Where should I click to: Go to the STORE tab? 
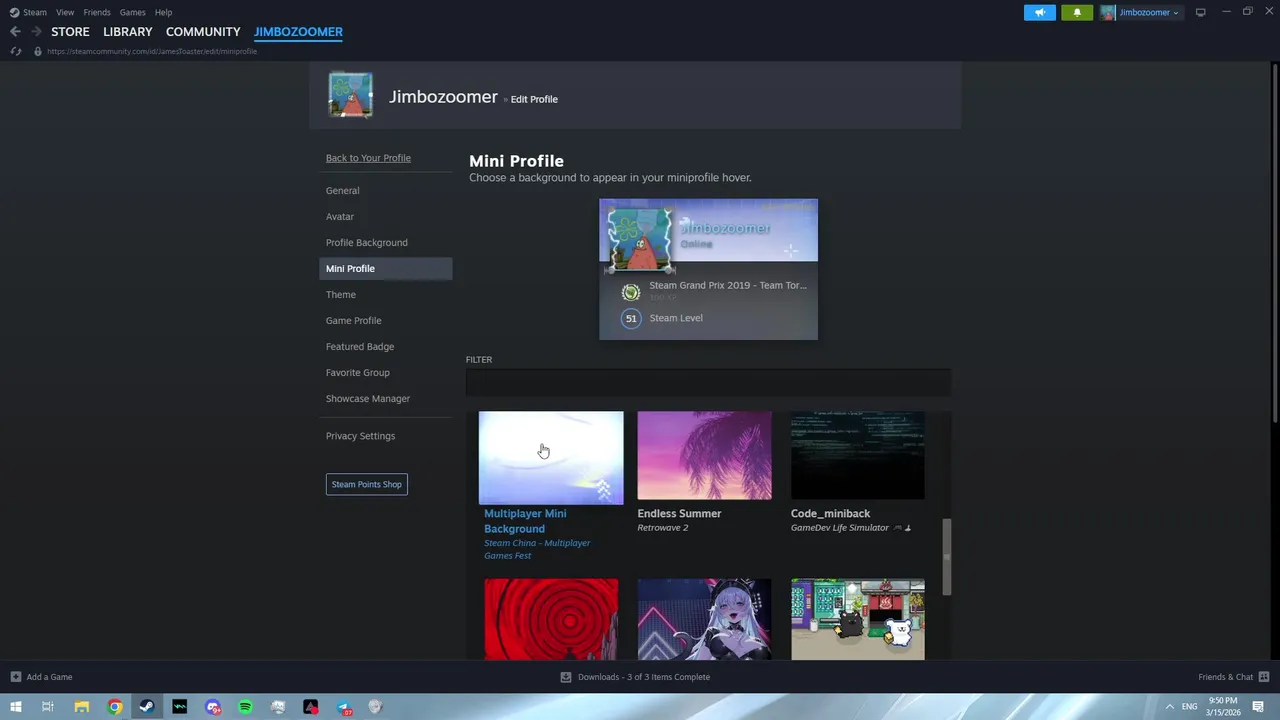point(70,32)
